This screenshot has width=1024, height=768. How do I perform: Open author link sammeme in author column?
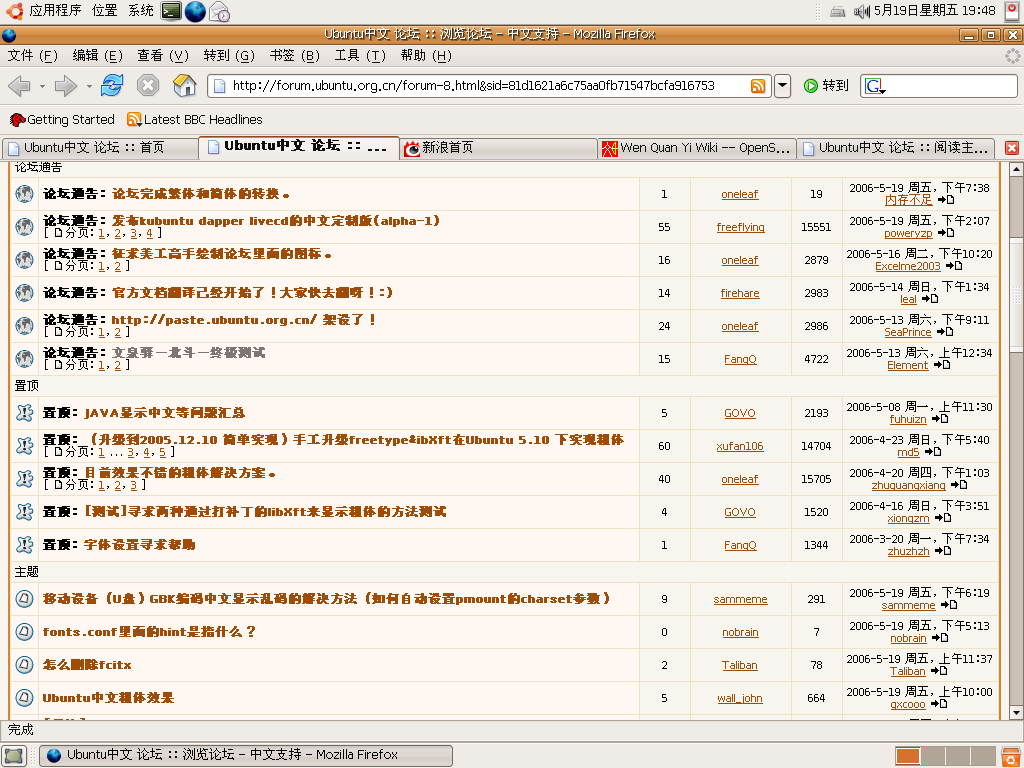click(740, 600)
